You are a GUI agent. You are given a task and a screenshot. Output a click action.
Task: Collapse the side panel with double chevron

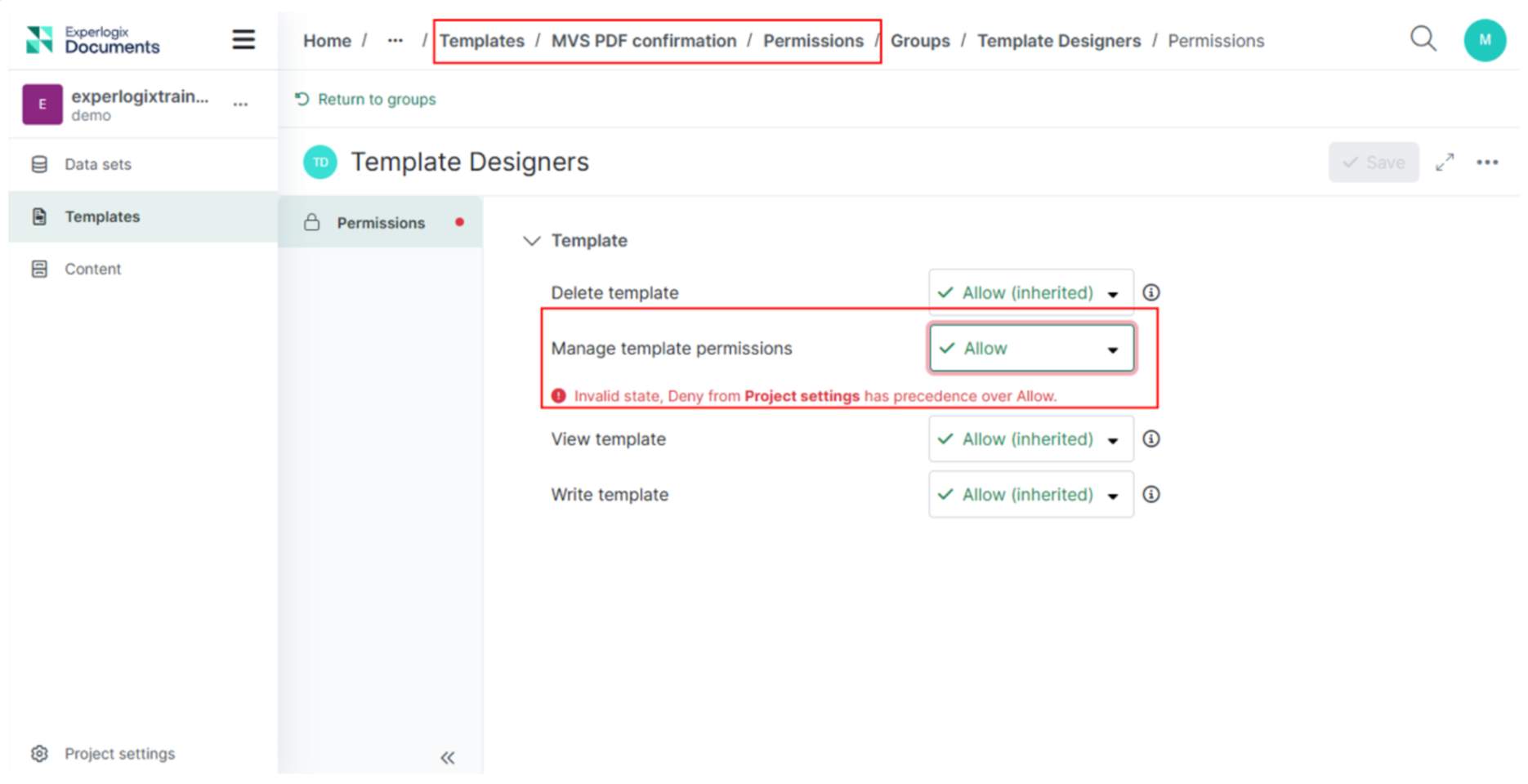click(x=448, y=757)
